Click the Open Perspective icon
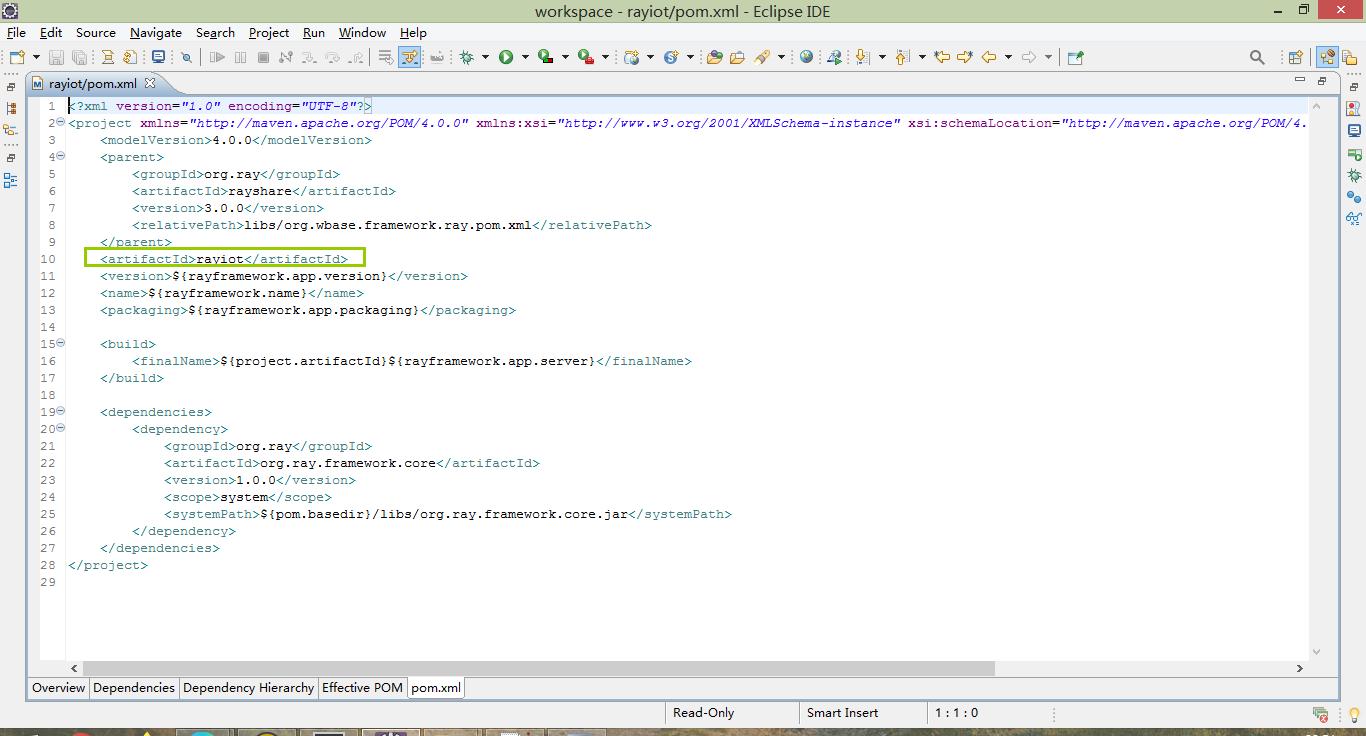This screenshot has width=1366, height=736. point(1295,57)
